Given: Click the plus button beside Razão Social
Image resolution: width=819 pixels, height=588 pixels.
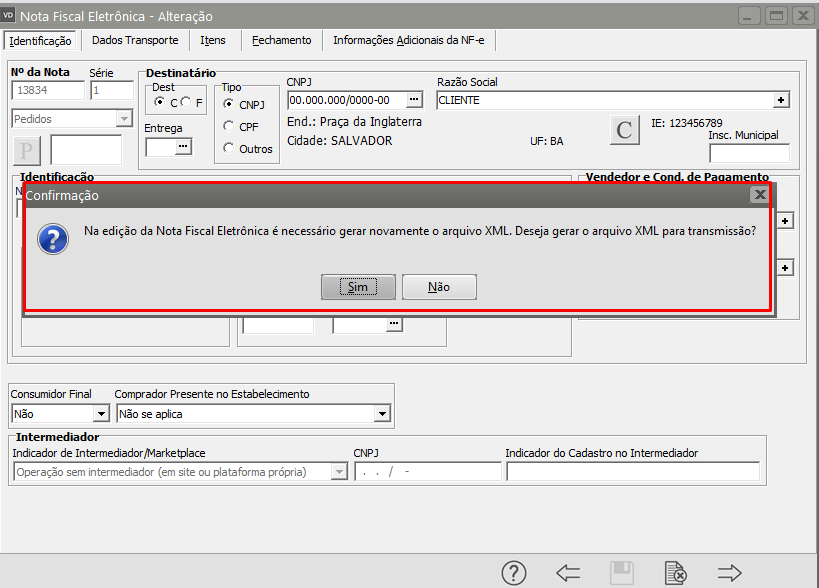Looking at the screenshot, I should point(781,100).
